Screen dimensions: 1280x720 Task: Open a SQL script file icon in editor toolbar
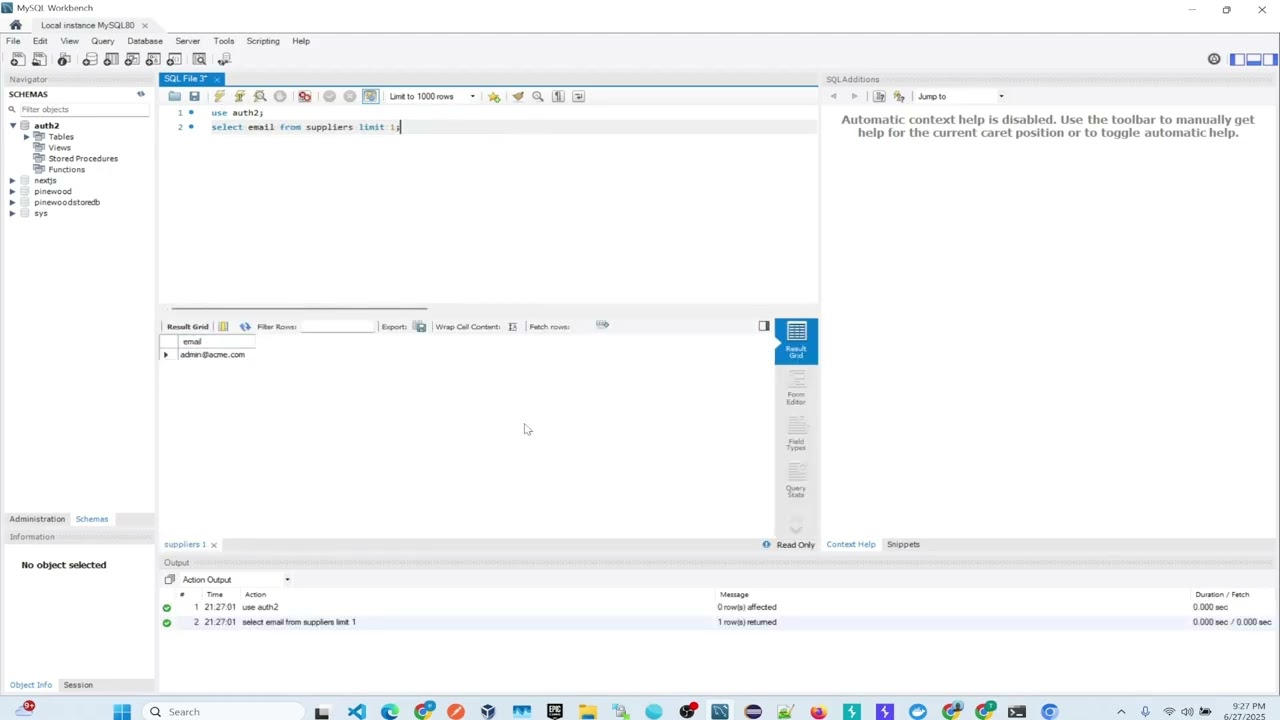tap(174, 96)
